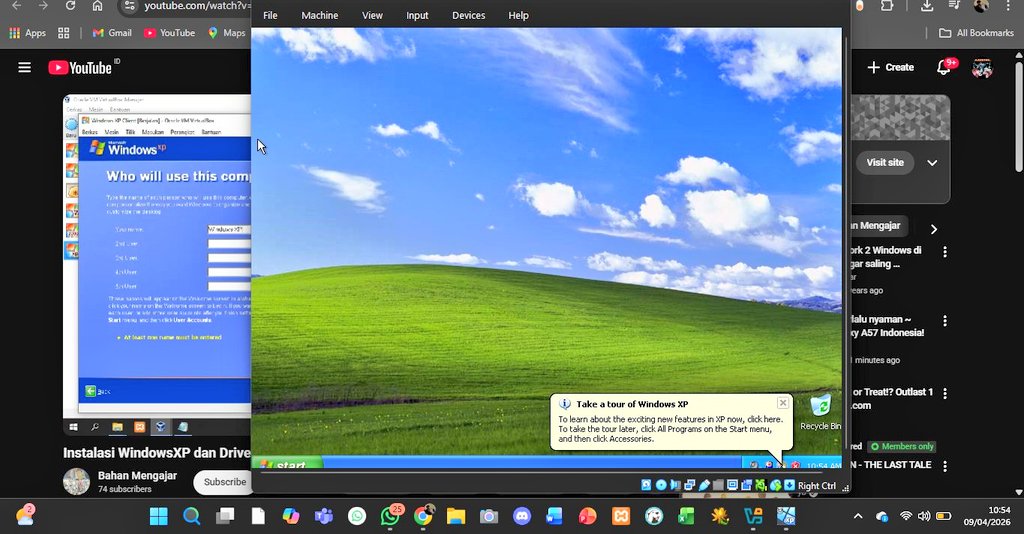The height and width of the screenshot is (534, 1024).
Task: Click Chrome back arrow
Action: (17, 6)
